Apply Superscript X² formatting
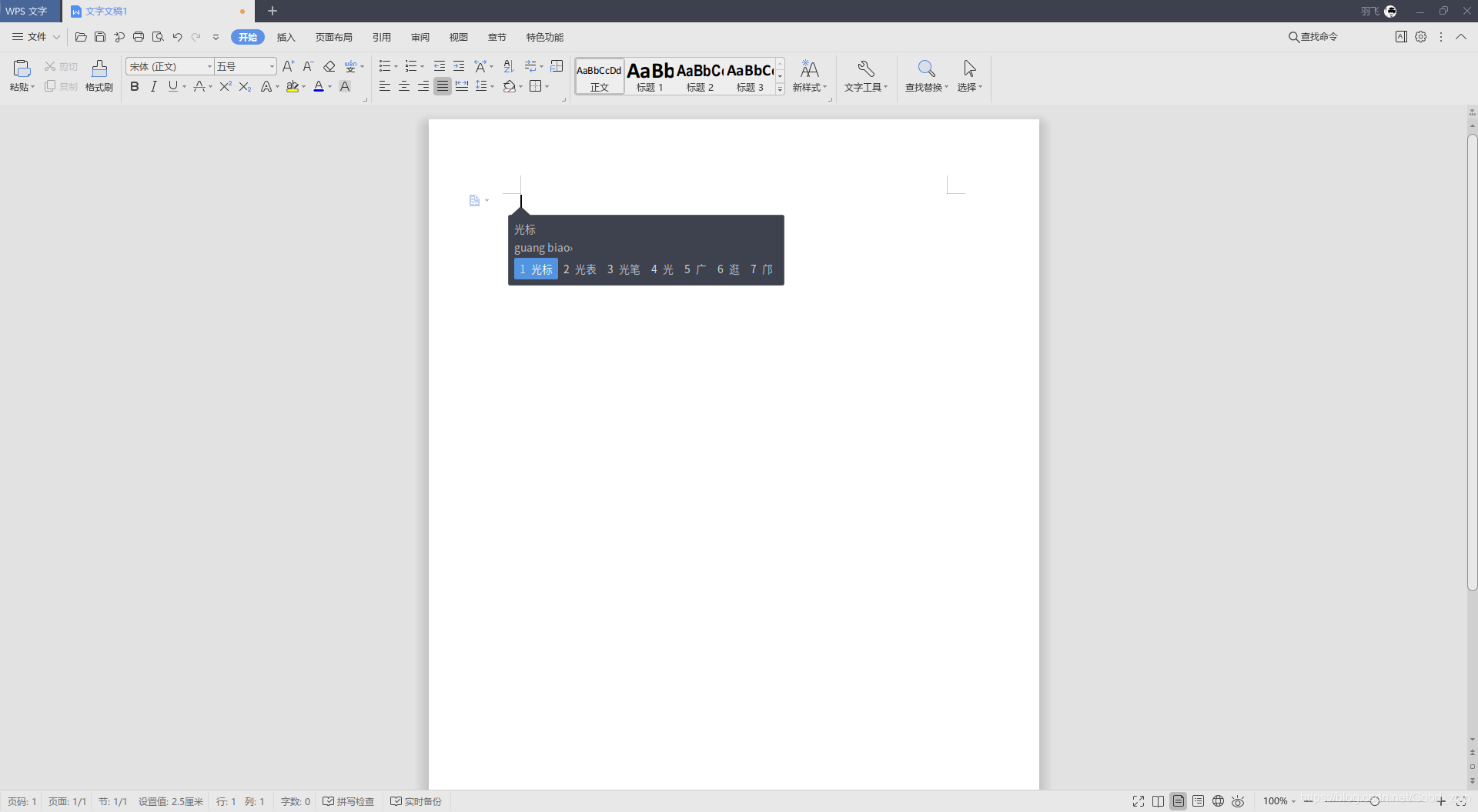1478x812 pixels. [x=226, y=86]
